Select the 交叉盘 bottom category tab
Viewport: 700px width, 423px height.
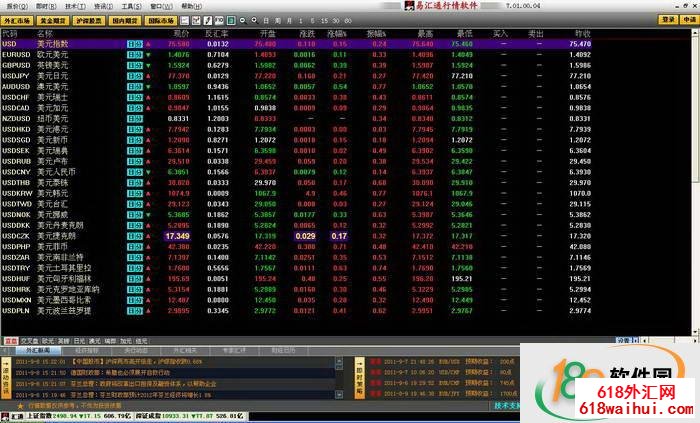pyautogui.click(x=29, y=341)
